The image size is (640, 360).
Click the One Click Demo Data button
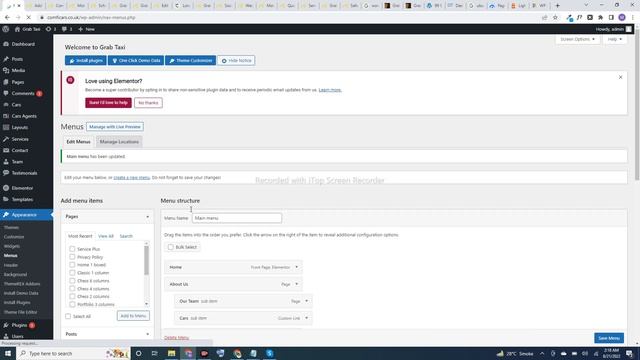click(136, 60)
